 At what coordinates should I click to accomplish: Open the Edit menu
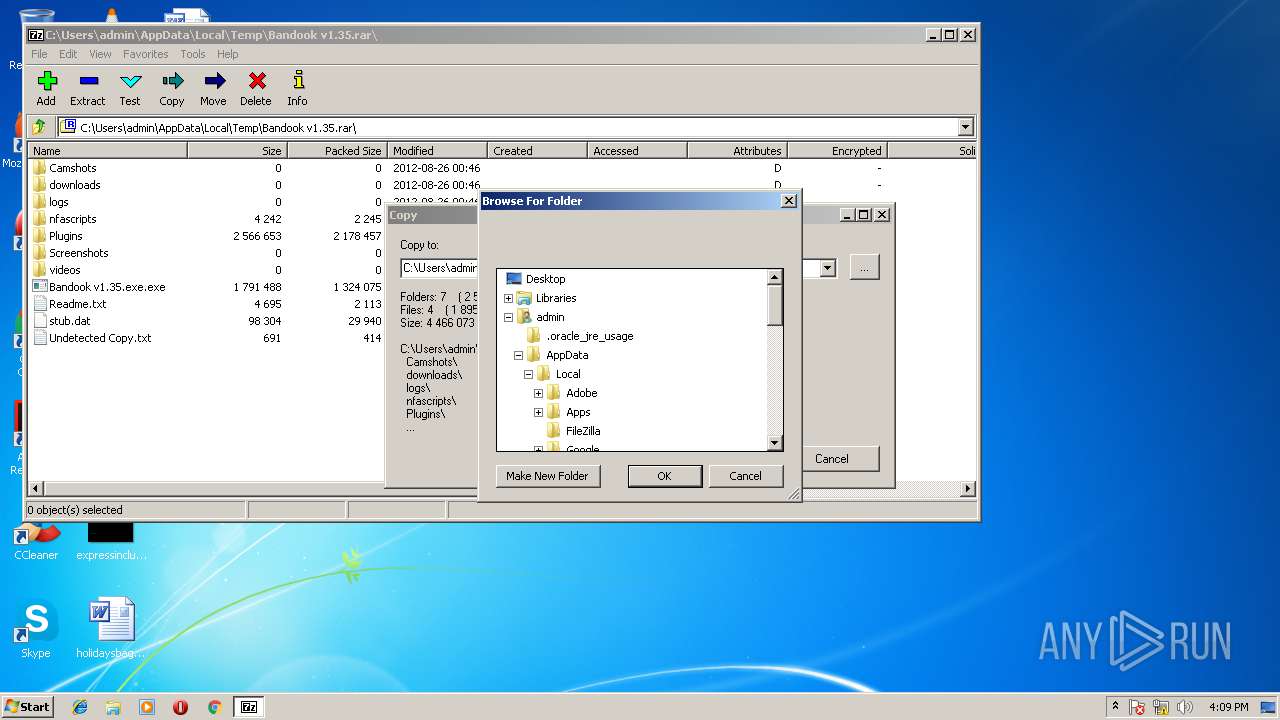(x=68, y=54)
